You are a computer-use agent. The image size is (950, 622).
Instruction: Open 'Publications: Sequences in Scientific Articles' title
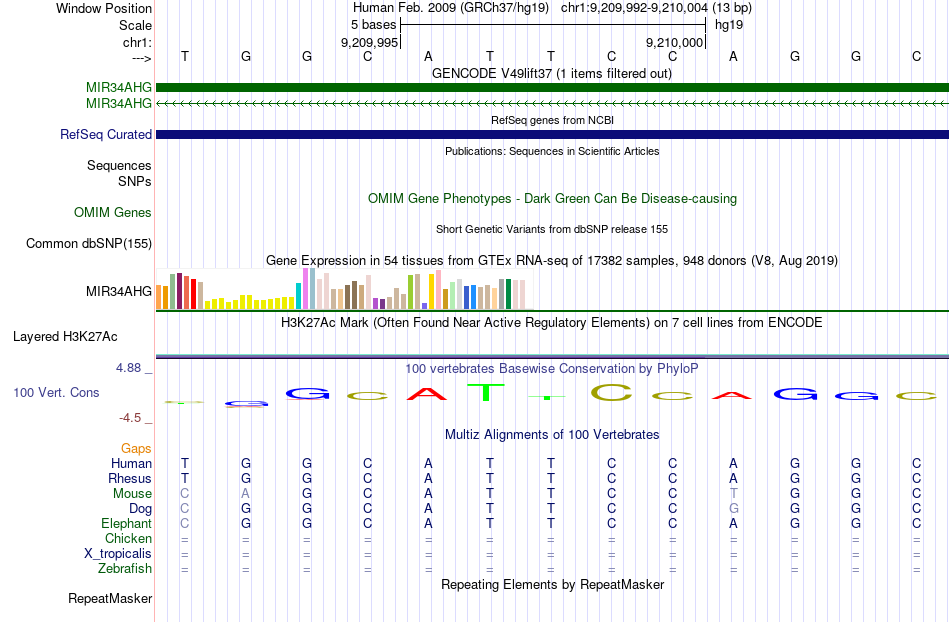pyautogui.click(x=552, y=151)
